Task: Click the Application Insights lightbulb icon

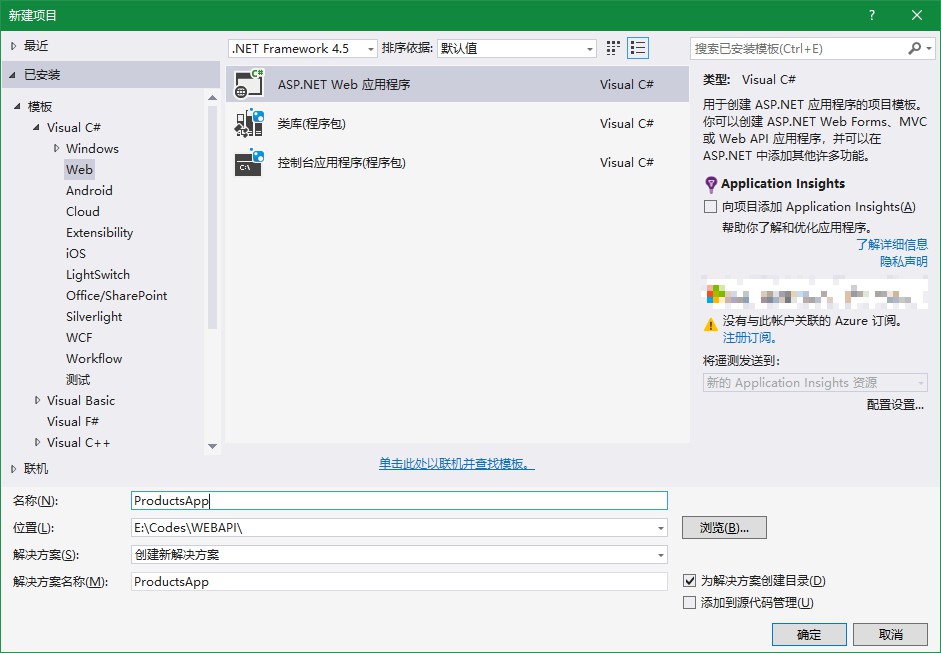Action: [711, 184]
